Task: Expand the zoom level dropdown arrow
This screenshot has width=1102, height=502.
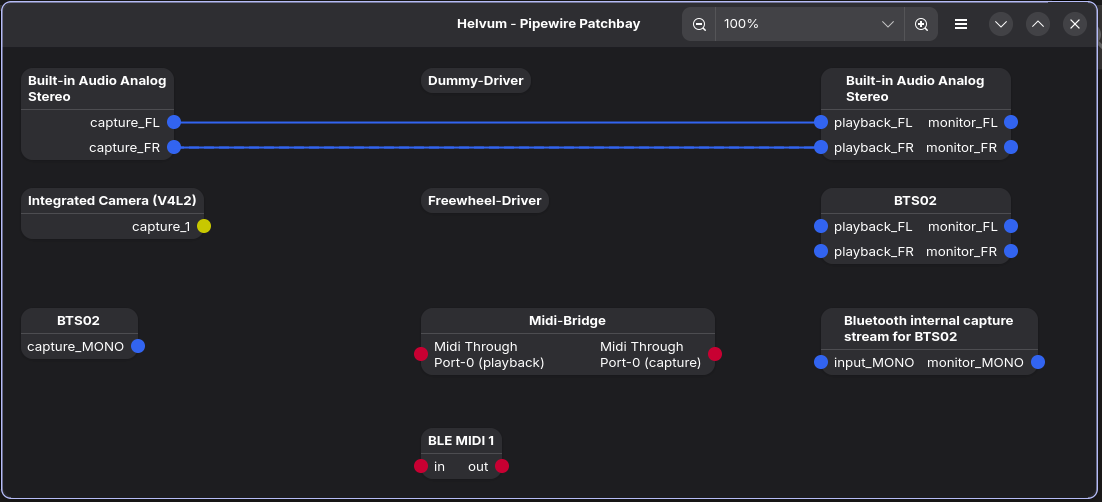Action: click(887, 24)
